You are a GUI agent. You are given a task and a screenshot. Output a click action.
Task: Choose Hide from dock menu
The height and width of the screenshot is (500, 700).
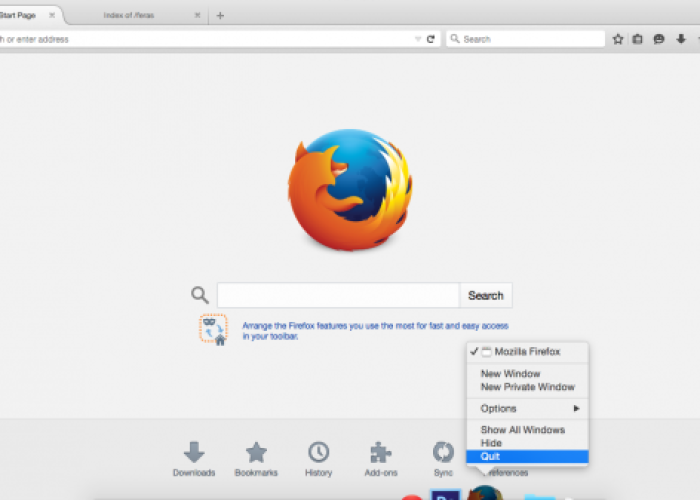(528, 443)
